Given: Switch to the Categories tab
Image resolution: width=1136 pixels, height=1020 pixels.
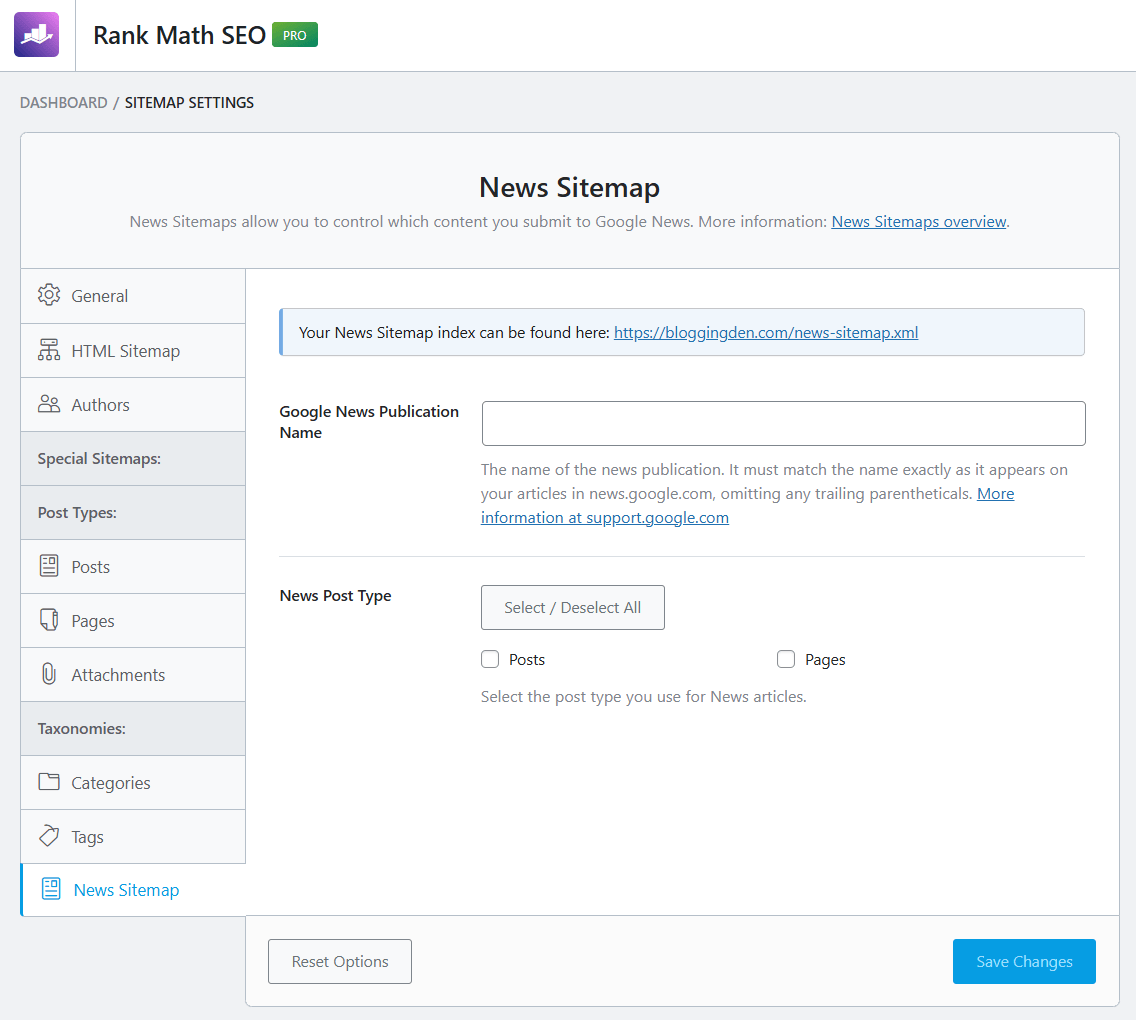Looking at the screenshot, I should click(x=133, y=782).
